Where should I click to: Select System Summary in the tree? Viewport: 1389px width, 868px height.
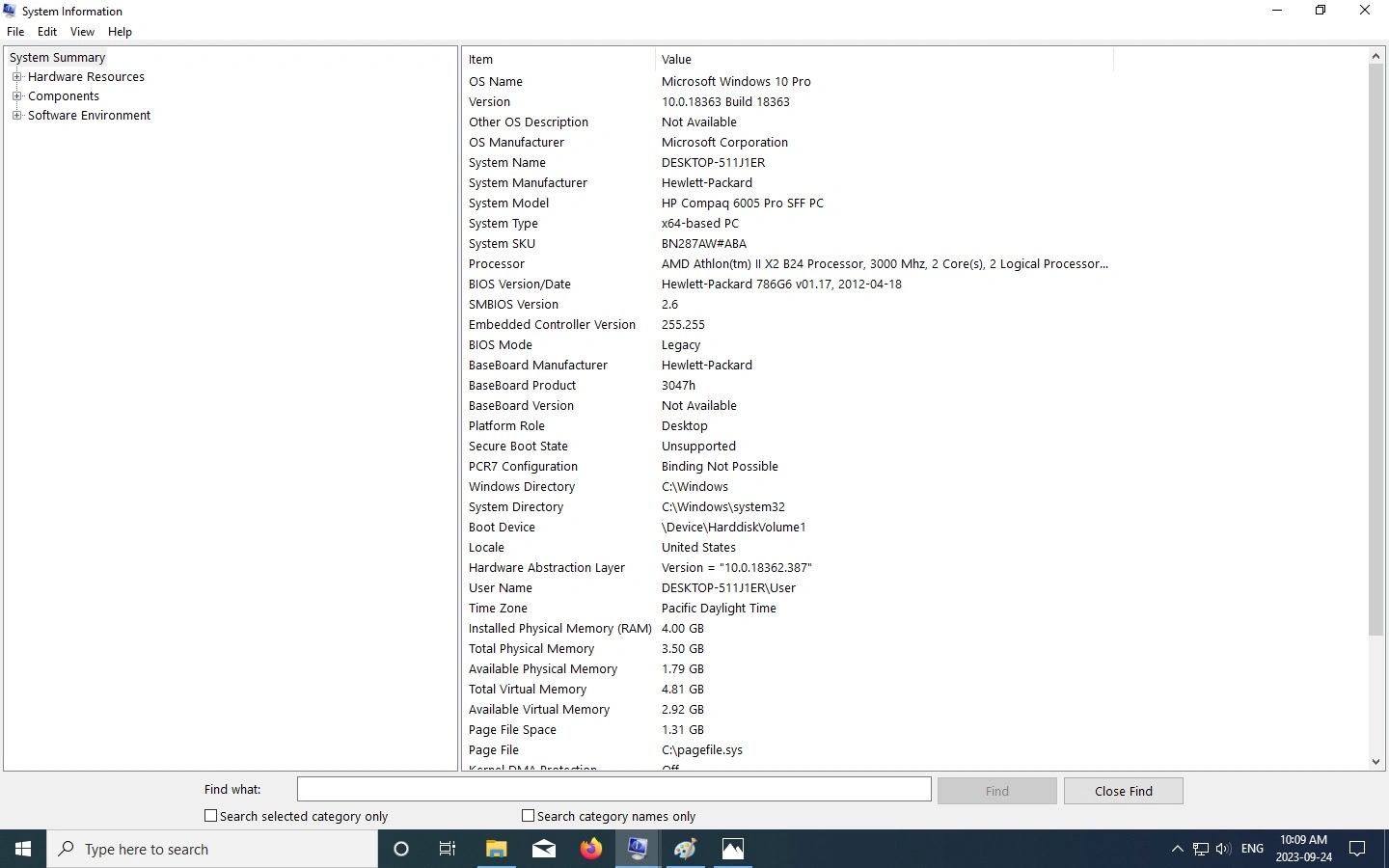click(x=57, y=58)
